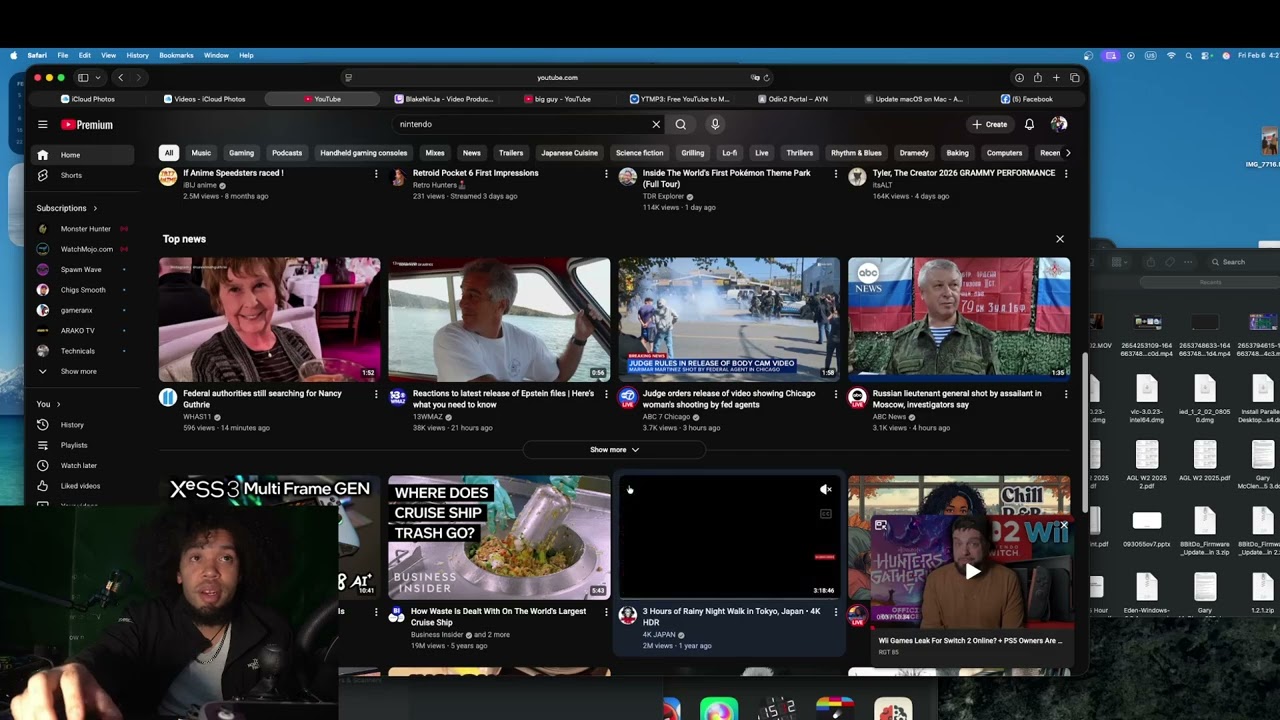Show next filter chips with arrow
The width and height of the screenshot is (1280, 720).
coord(1068,153)
